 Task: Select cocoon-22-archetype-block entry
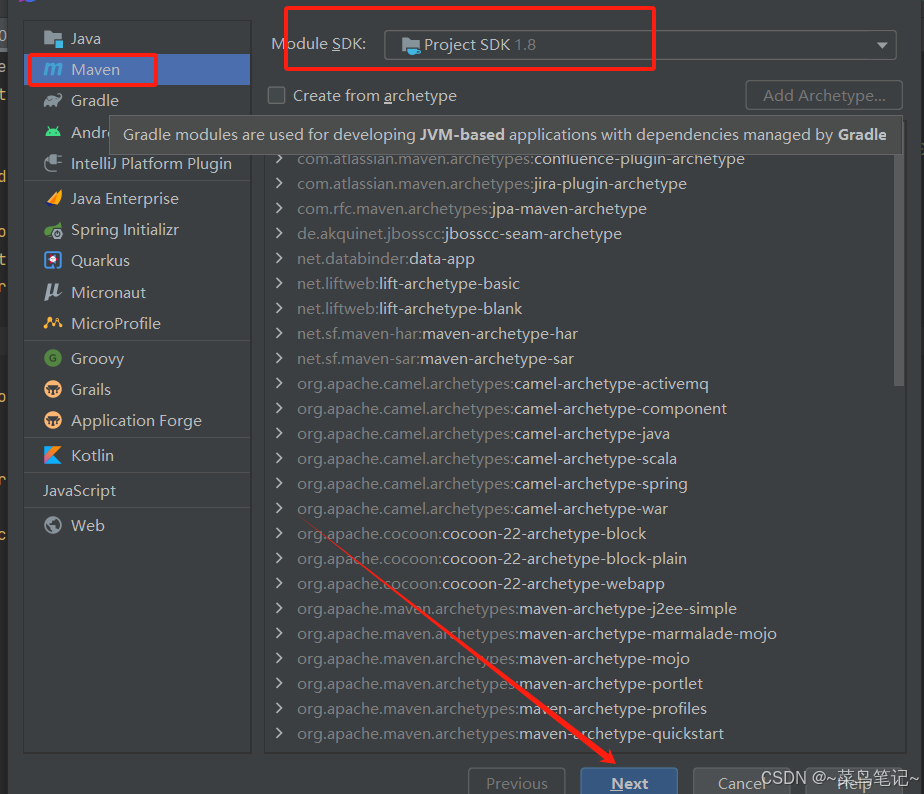471,533
